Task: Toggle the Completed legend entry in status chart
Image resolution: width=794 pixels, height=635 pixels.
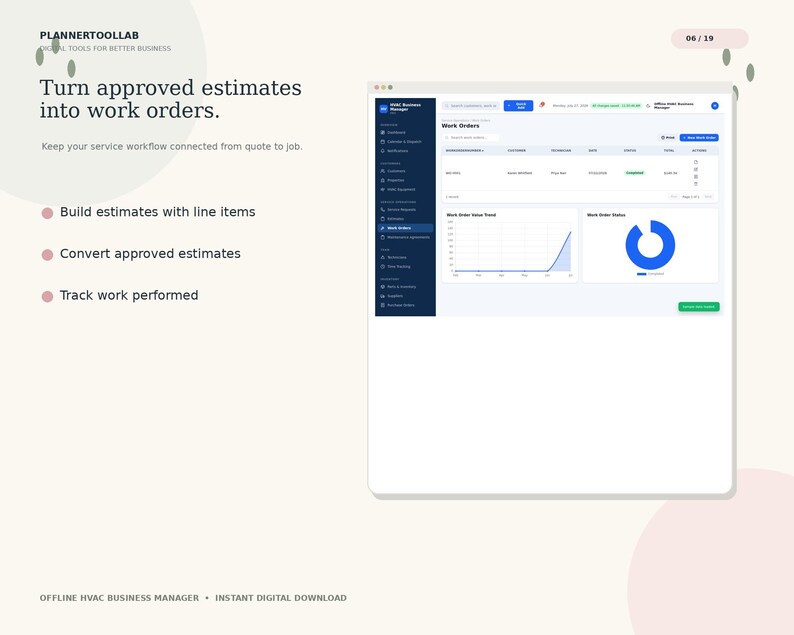Action: click(x=650, y=274)
